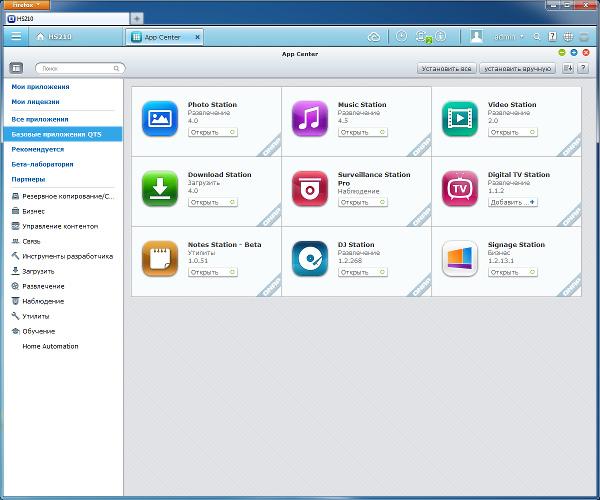Select Базовые приложения QTS category
Viewport: 600px width, 500px height.
pyautogui.click(x=63, y=134)
